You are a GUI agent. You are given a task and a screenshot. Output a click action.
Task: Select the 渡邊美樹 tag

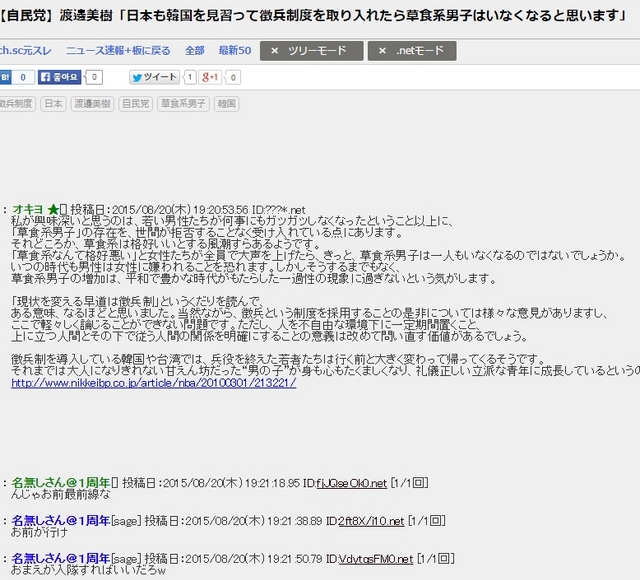[x=90, y=104]
